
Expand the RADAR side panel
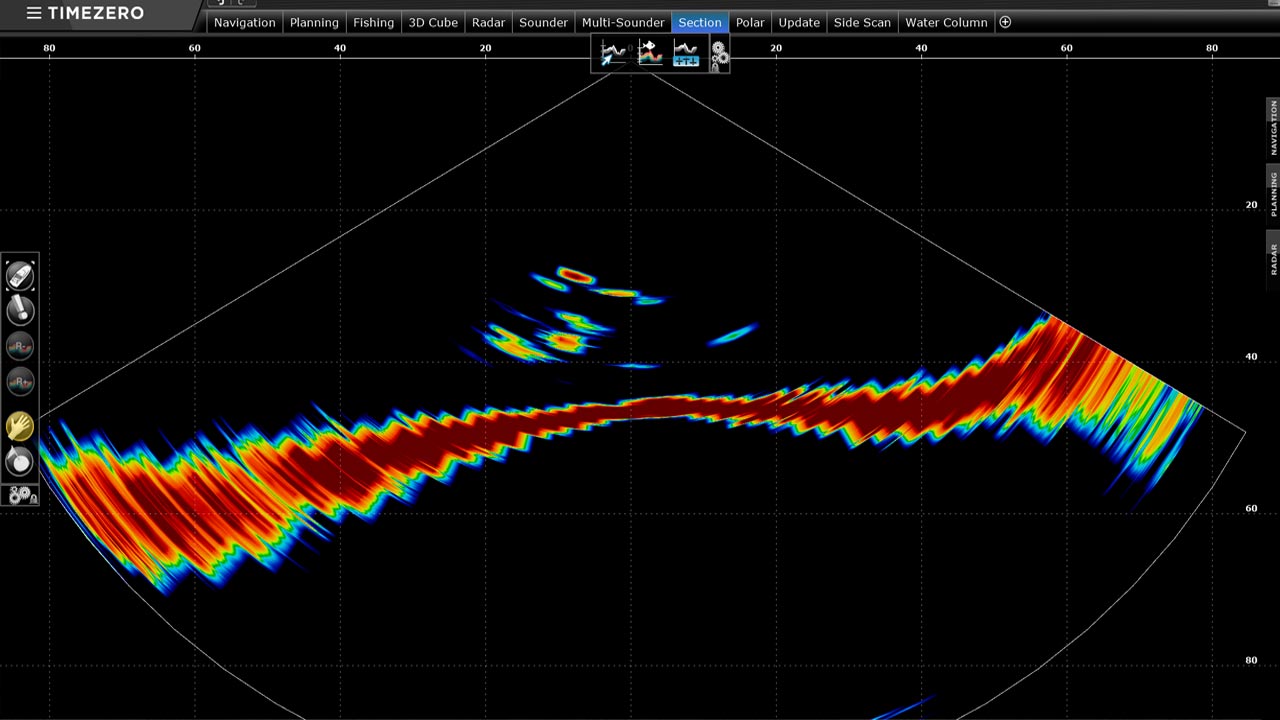[x=1273, y=258]
